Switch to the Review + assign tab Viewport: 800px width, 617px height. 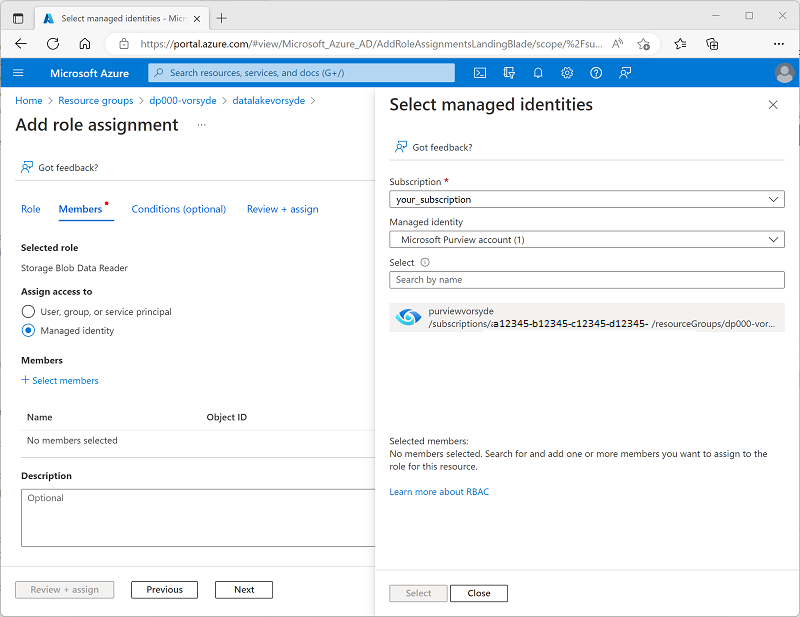(283, 209)
